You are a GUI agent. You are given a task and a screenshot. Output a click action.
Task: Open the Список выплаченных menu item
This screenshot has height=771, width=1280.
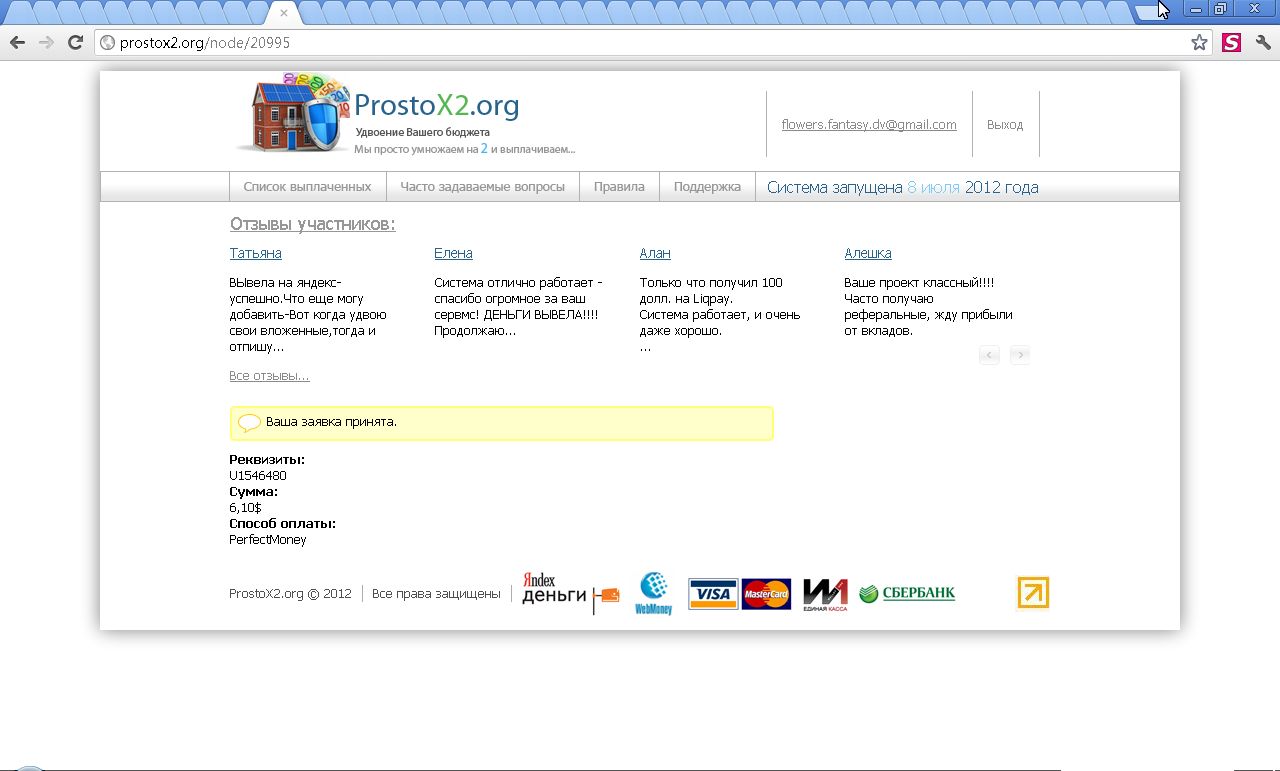tap(307, 187)
